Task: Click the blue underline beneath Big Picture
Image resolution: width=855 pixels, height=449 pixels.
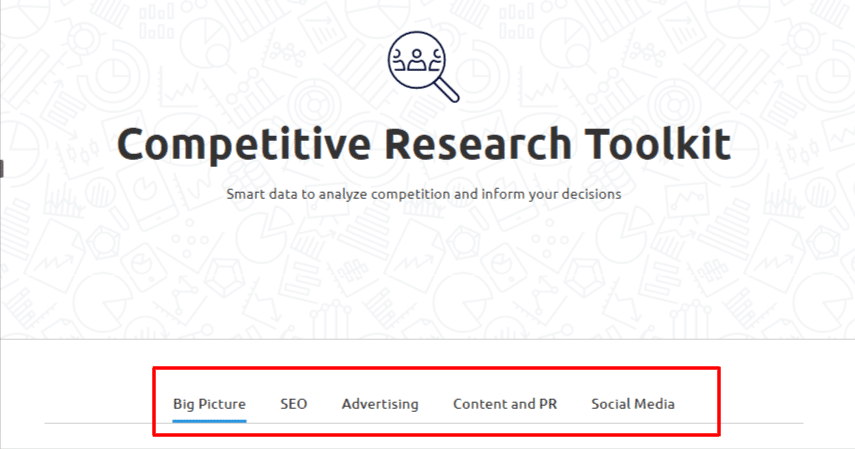Action: (209, 421)
